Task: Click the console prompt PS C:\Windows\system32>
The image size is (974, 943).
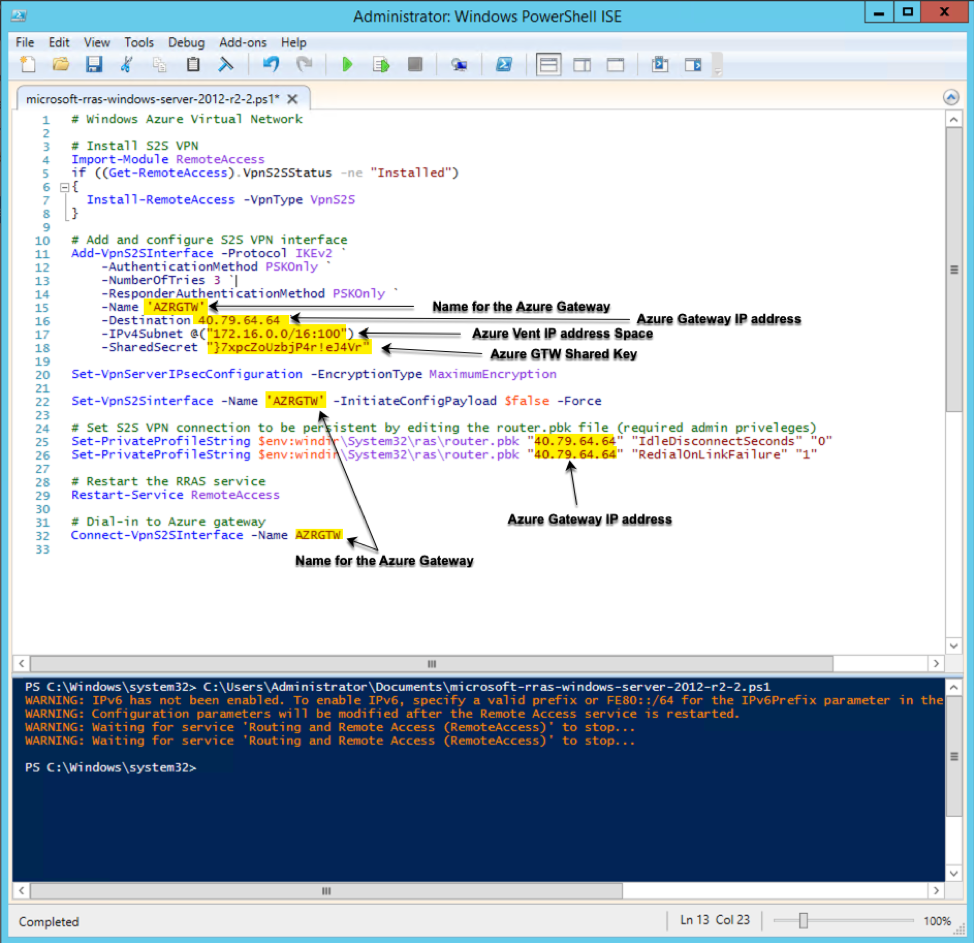Action: tap(111, 768)
